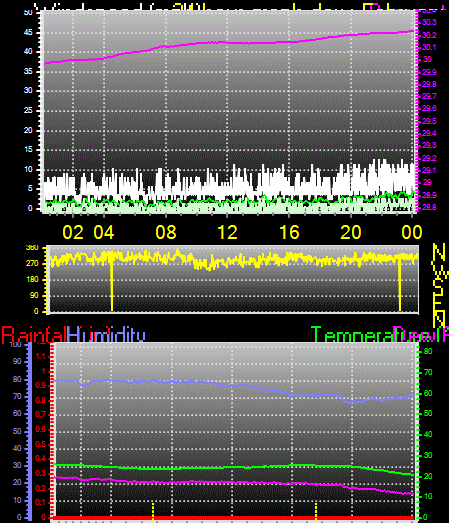
Task: Click the 16 hour label on time axis
Action: (289, 232)
